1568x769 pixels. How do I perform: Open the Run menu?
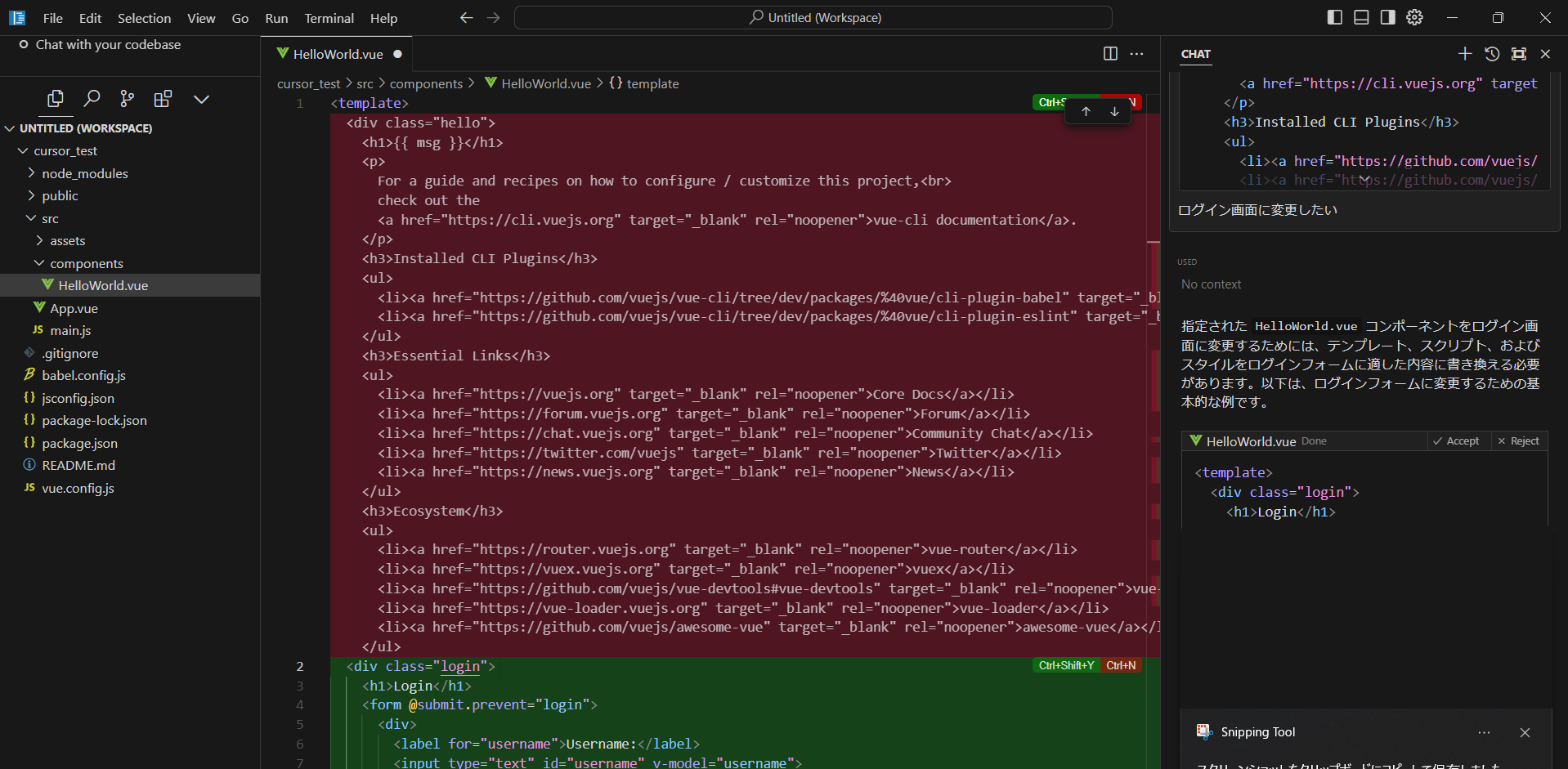[x=276, y=18]
